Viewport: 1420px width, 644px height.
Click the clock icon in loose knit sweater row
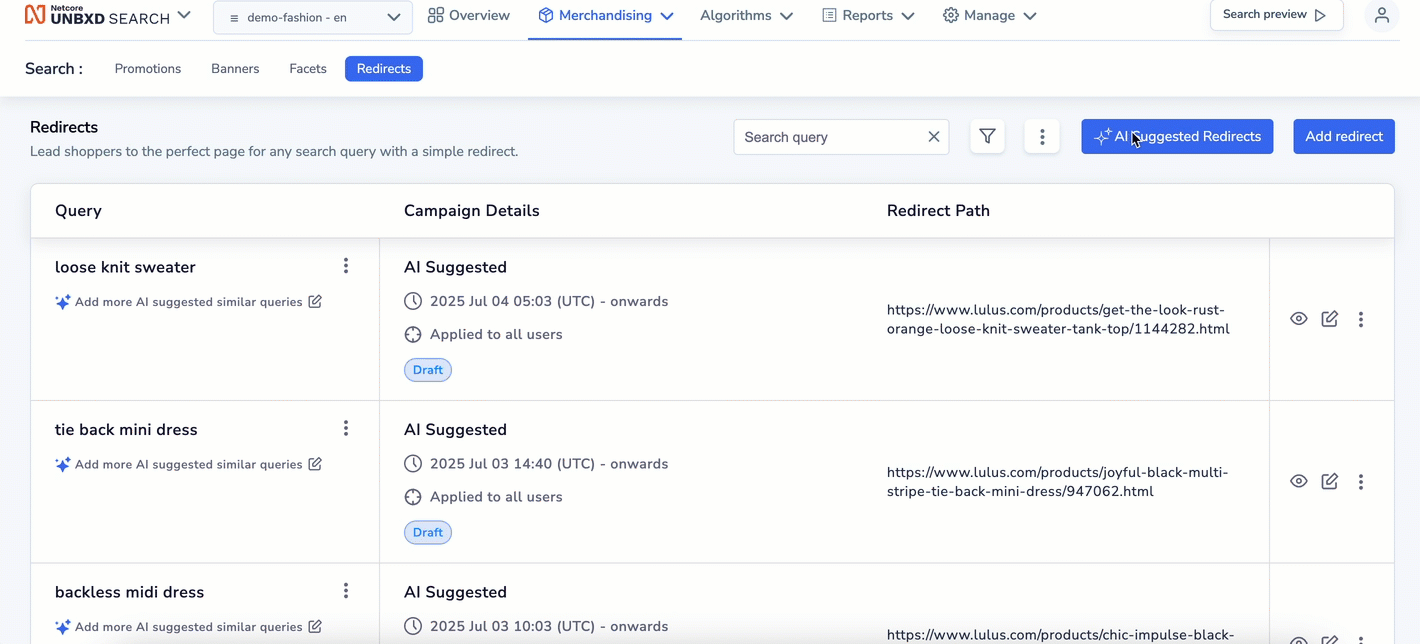click(413, 302)
